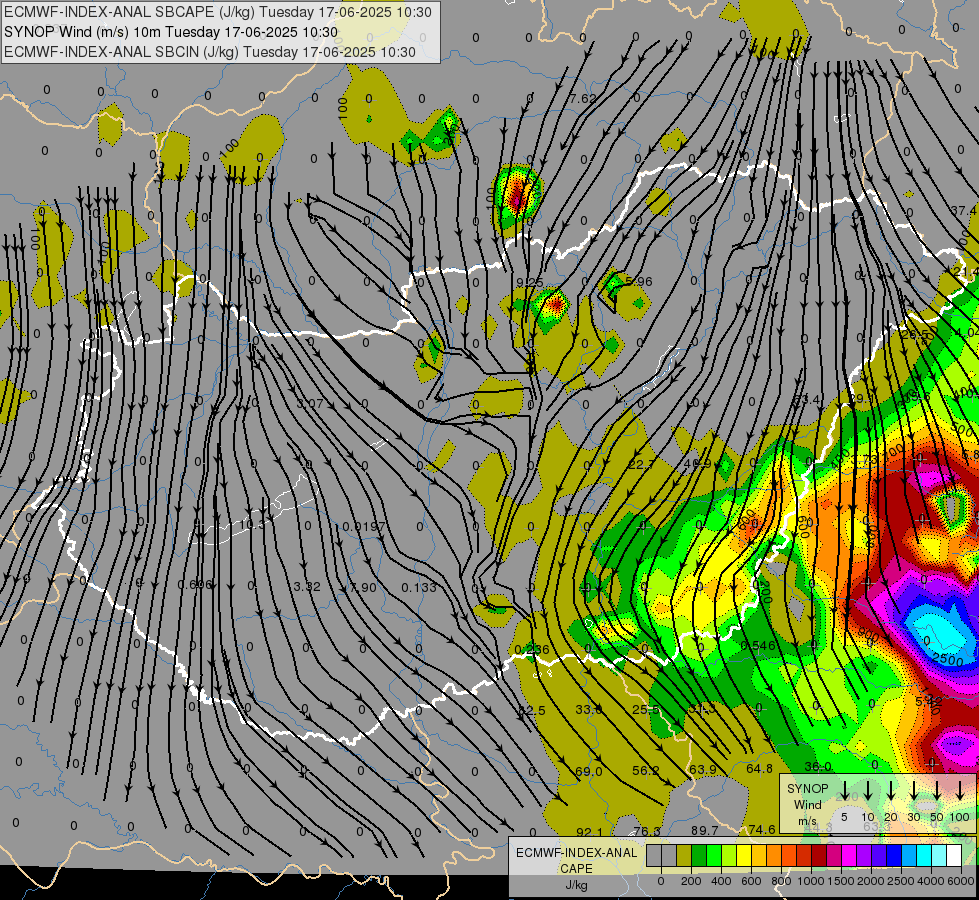Click the 200 tick label on CAPE scale

[x=691, y=881]
